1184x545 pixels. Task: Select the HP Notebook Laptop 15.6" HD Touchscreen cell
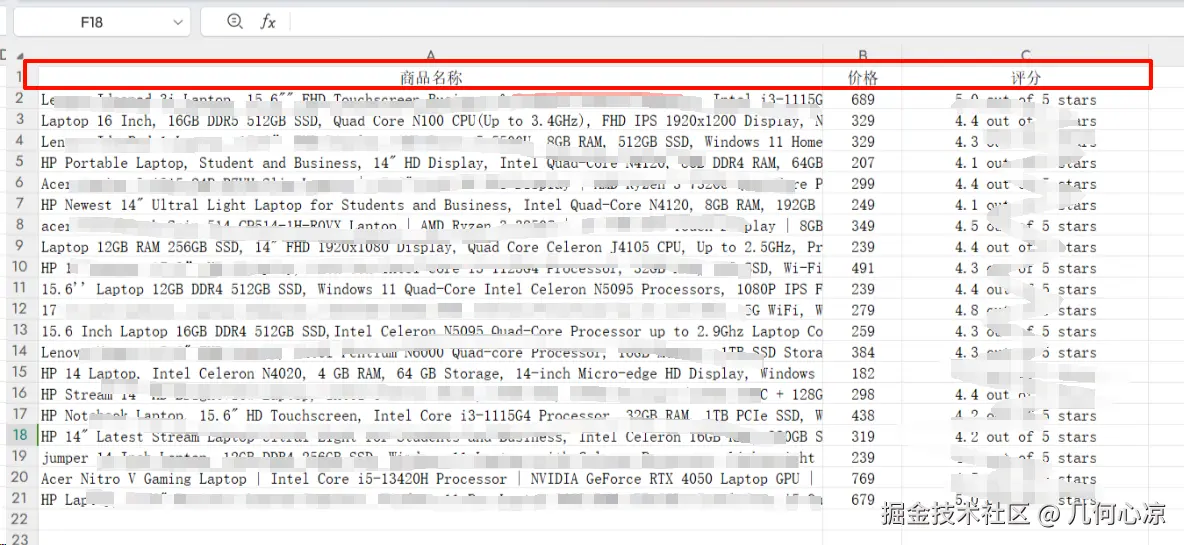point(430,416)
